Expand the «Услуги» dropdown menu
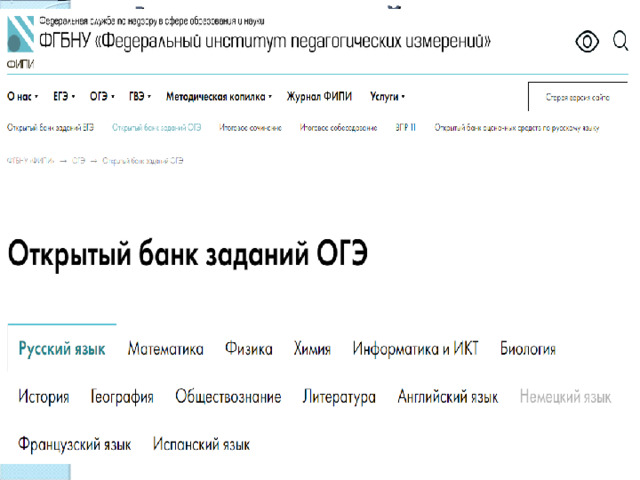 click(387, 97)
